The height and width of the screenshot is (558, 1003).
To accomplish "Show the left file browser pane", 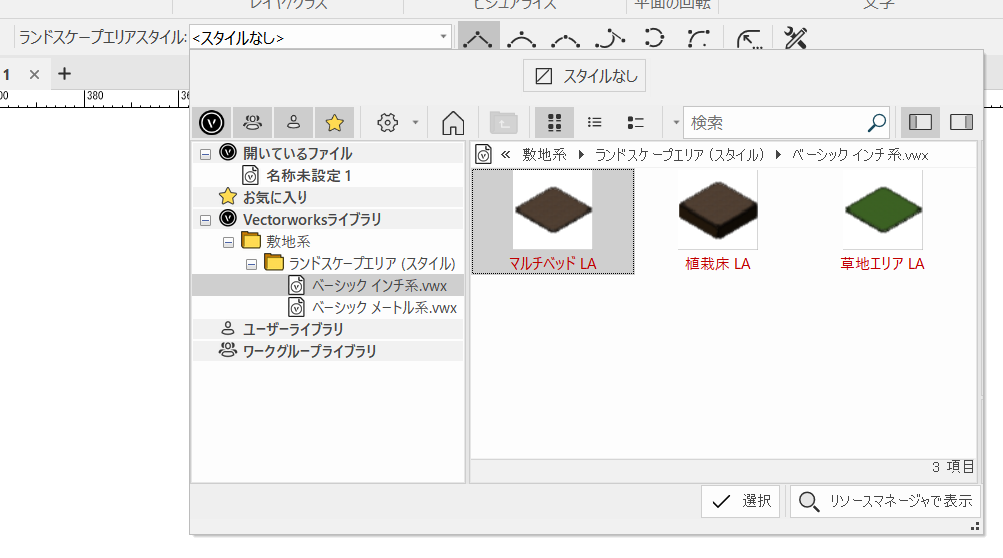I will point(920,122).
